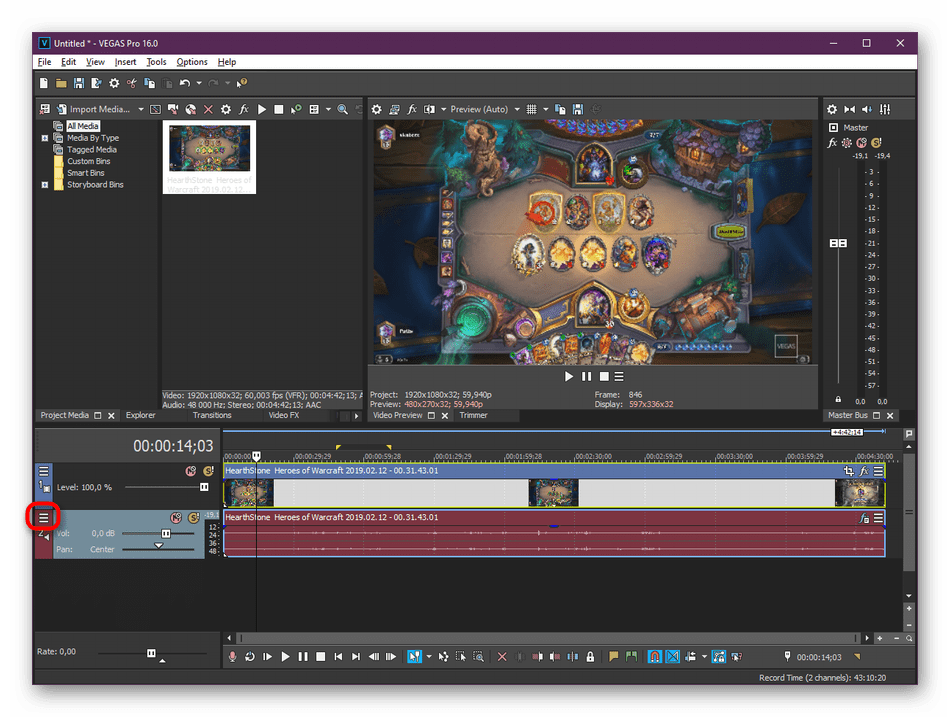Click the lock event icon in timeline toolbar
Image resolution: width=950 pixels, height=717 pixels.
[590, 657]
